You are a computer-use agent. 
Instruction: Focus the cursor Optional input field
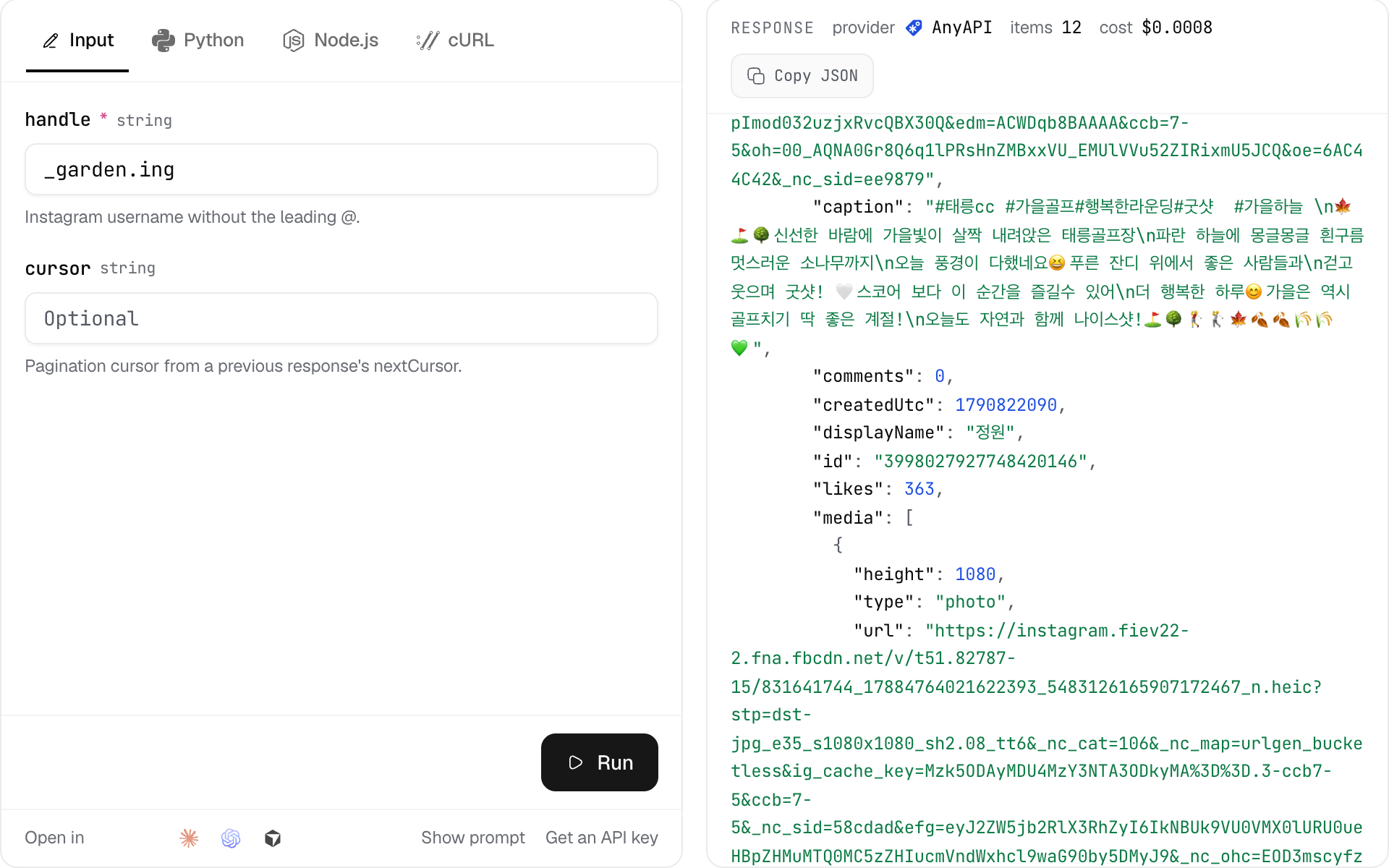tap(341, 318)
